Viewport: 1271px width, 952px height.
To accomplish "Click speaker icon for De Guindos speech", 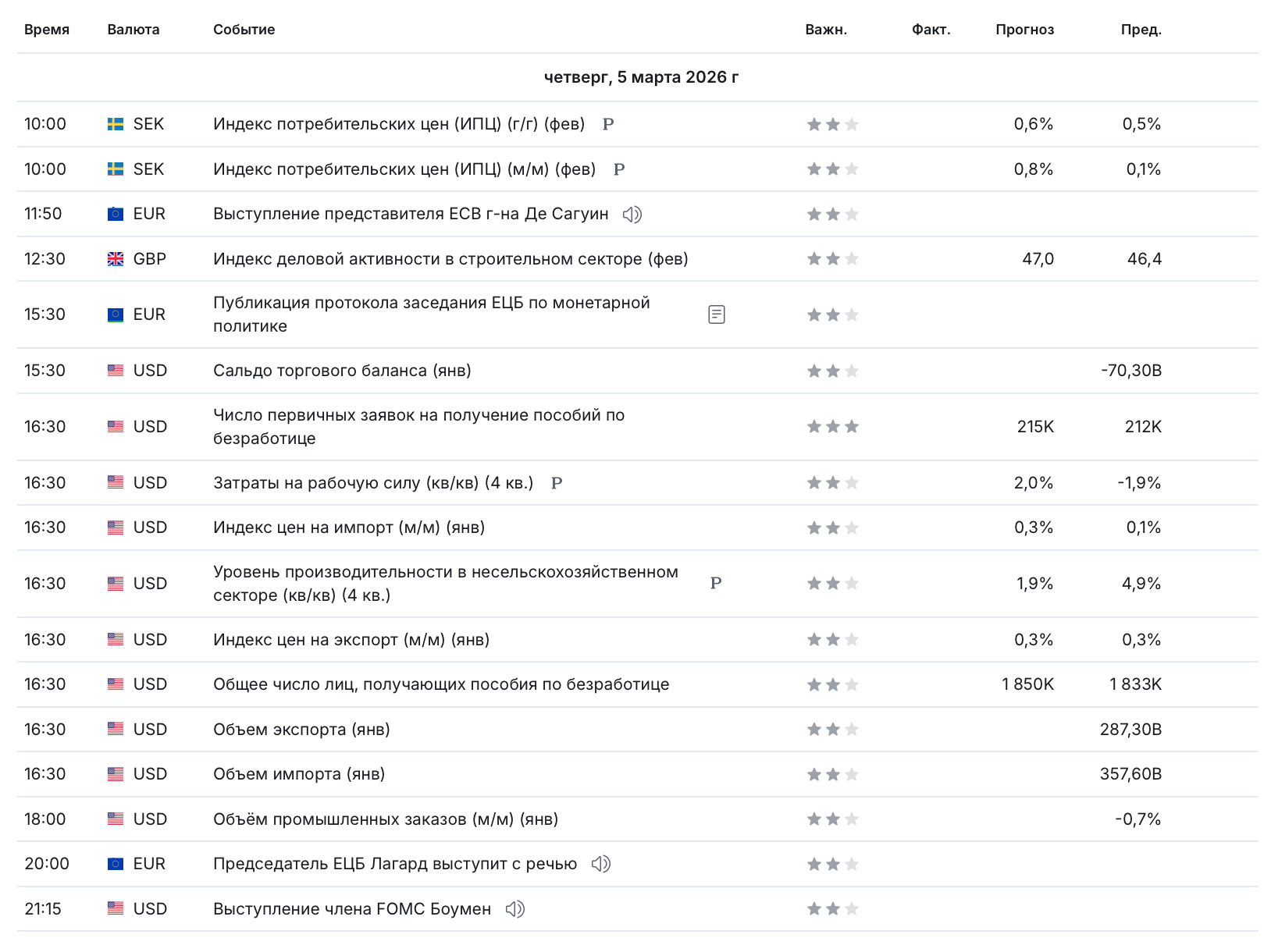I will [632, 215].
